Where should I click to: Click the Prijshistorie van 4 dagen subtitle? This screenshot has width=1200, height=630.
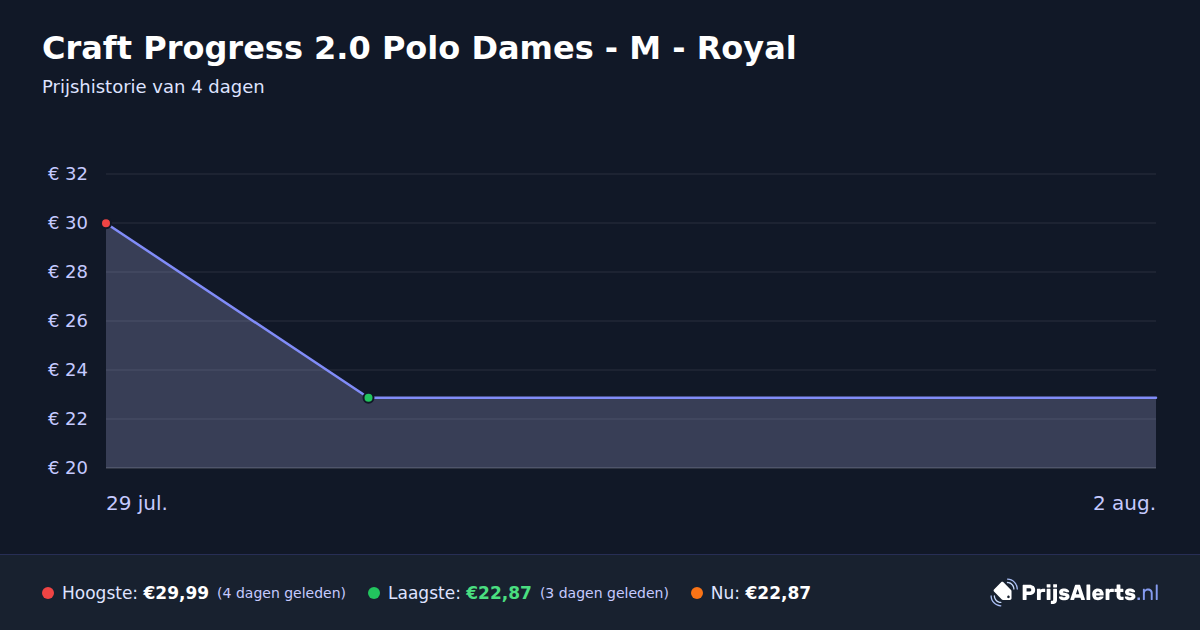point(153,87)
